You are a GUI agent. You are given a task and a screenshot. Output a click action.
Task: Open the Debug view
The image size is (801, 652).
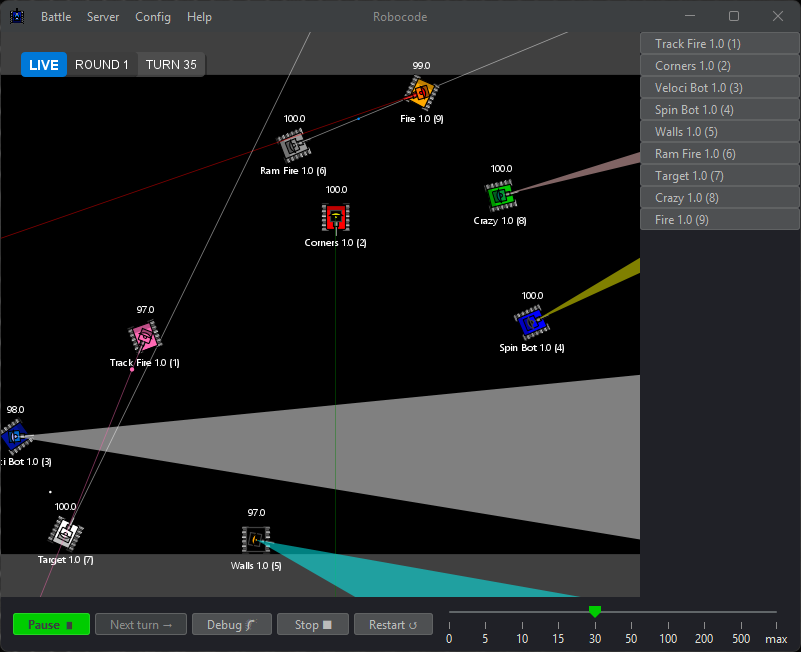coord(231,624)
